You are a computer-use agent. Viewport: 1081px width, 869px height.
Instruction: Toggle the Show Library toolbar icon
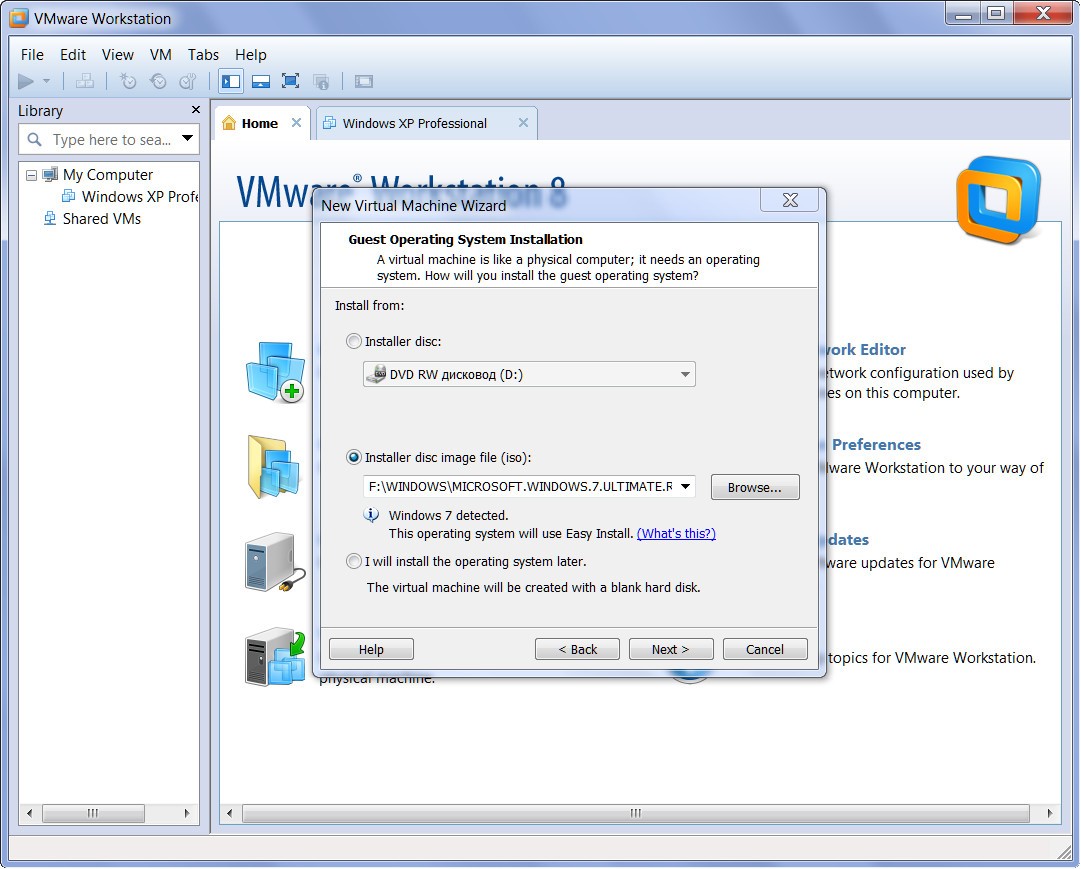tap(231, 81)
